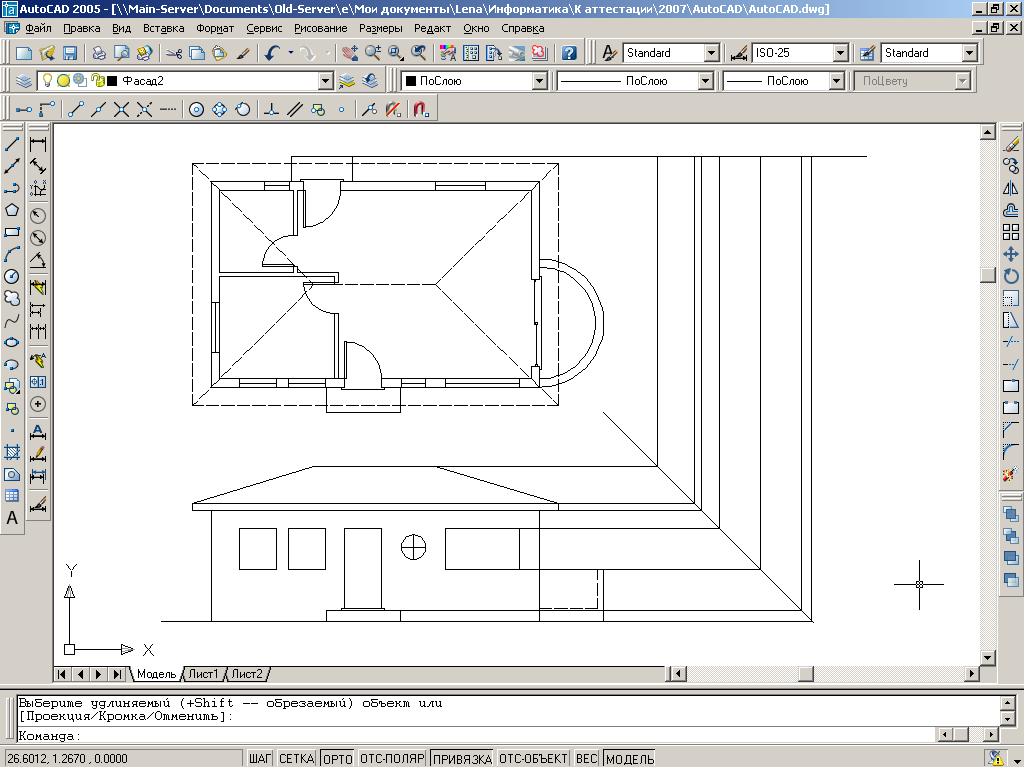Click the Undo arrow icon

pos(272,53)
